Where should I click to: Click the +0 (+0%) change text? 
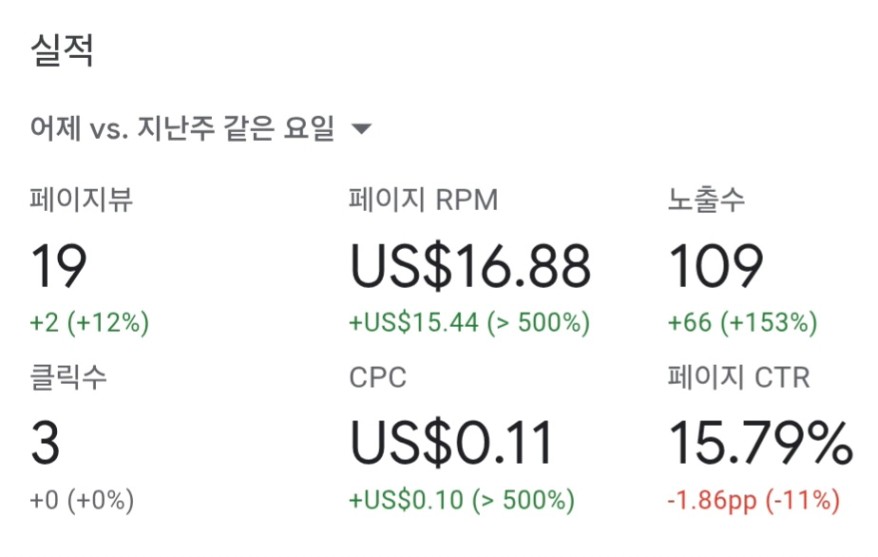coord(82,500)
